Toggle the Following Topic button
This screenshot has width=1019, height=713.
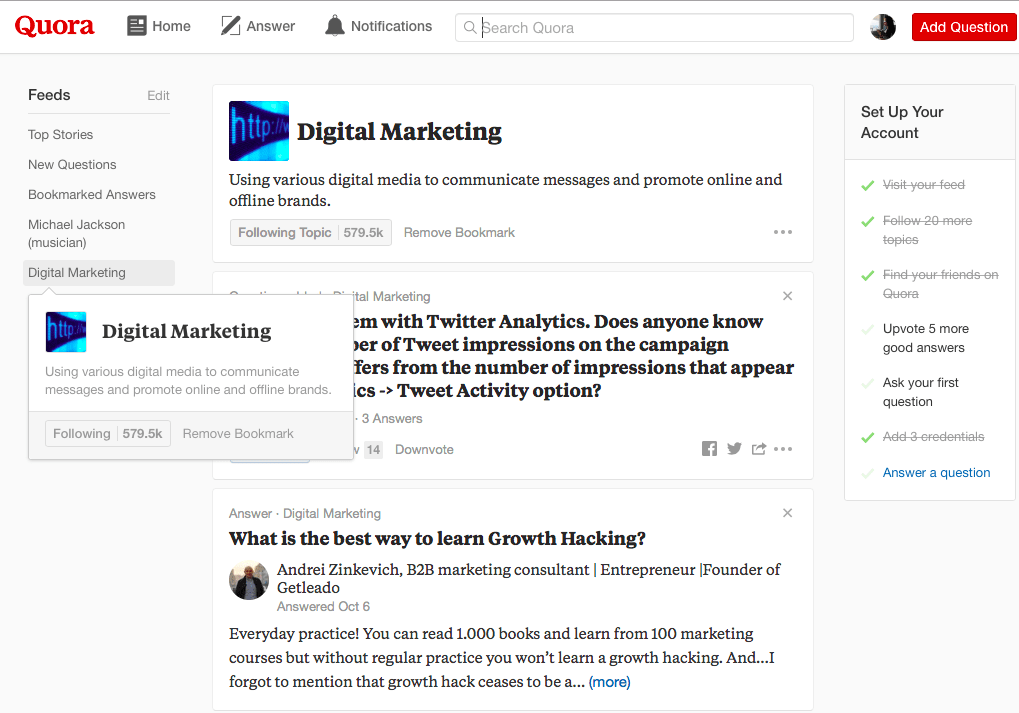(311, 233)
